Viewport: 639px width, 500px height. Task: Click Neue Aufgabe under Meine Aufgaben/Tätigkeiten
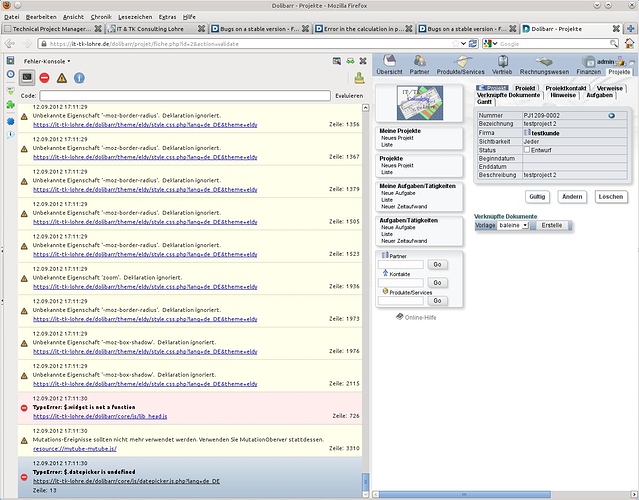point(398,193)
